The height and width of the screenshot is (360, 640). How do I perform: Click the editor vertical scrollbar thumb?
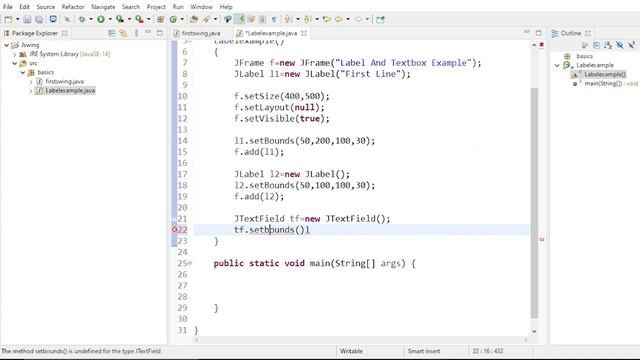pos(534,203)
